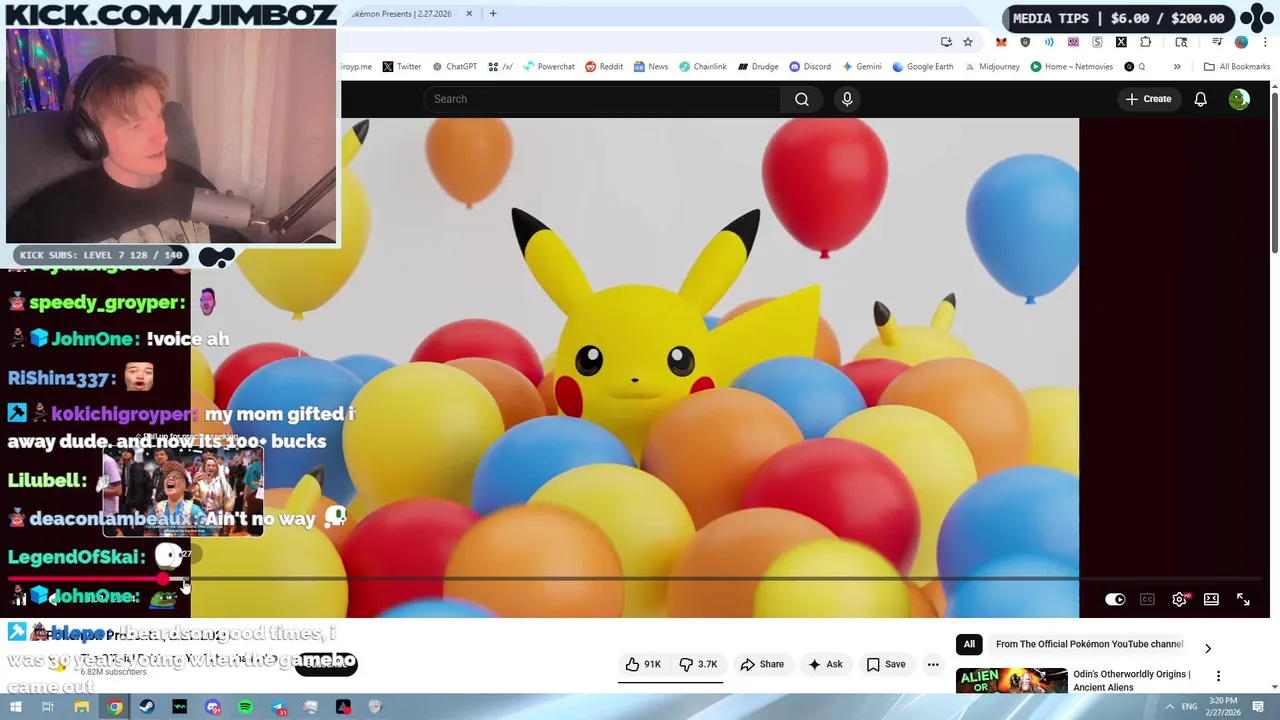The height and width of the screenshot is (720, 1280).
Task: Open a new browser tab
Action: (x=492, y=14)
